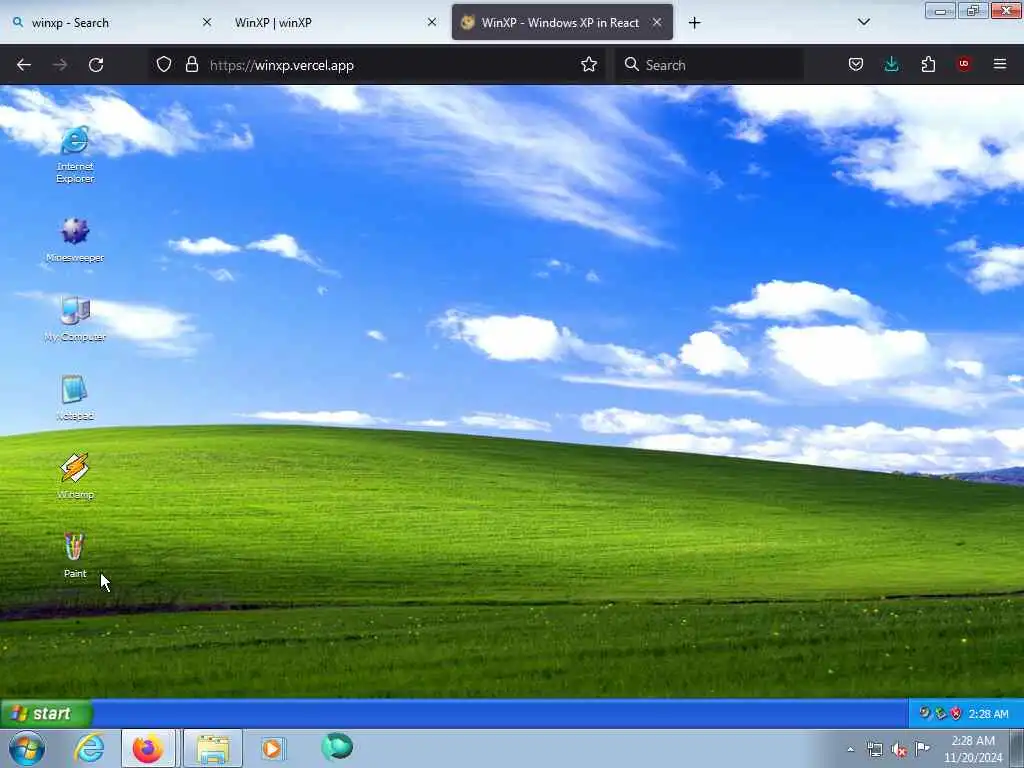Open the Notepad desktop icon
The image size is (1024, 768).
pyautogui.click(x=75, y=397)
